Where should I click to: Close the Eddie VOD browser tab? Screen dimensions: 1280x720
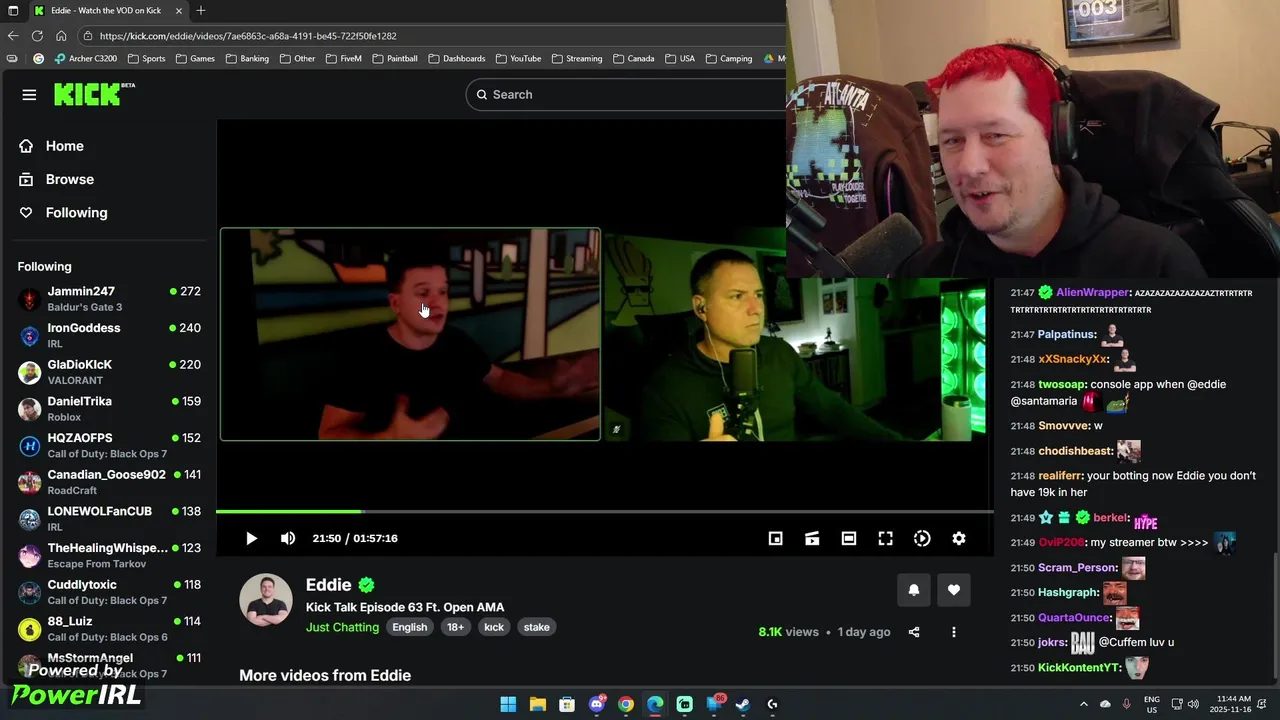pyautogui.click(x=179, y=10)
